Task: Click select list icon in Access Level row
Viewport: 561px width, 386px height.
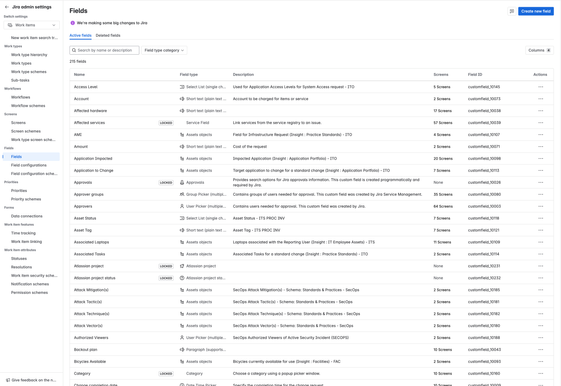Action: click(182, 87)
